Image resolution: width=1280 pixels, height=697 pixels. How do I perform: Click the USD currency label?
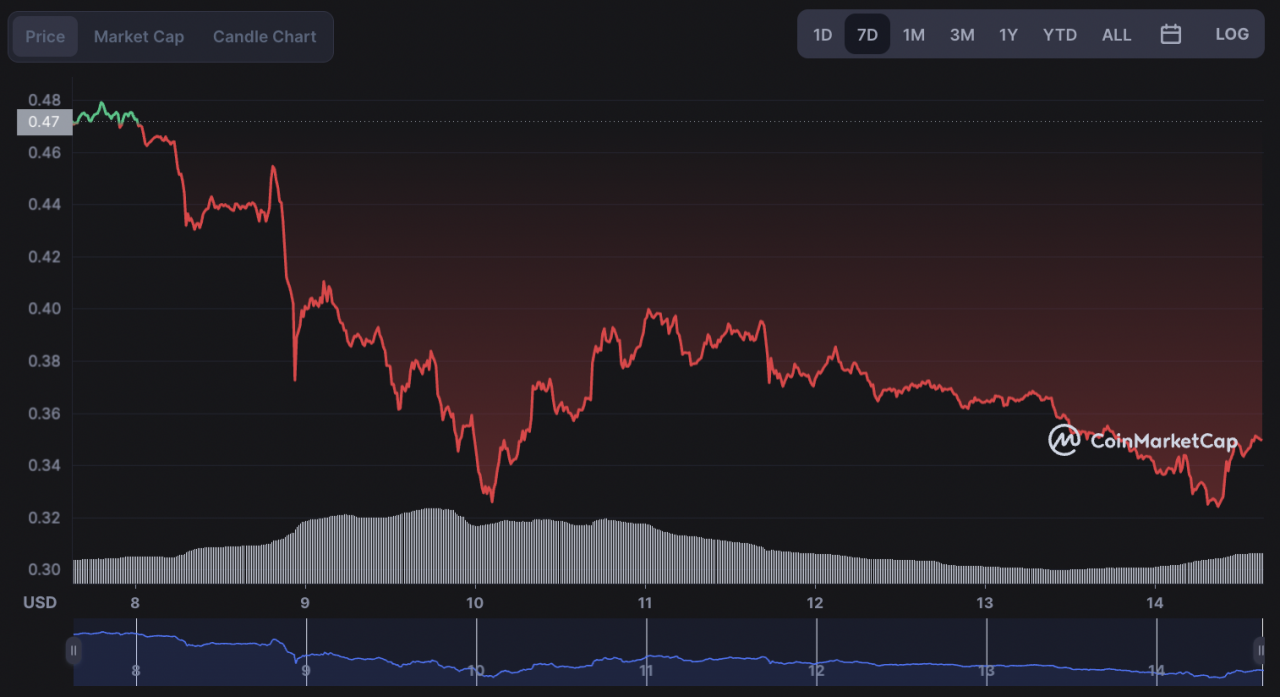40,602
